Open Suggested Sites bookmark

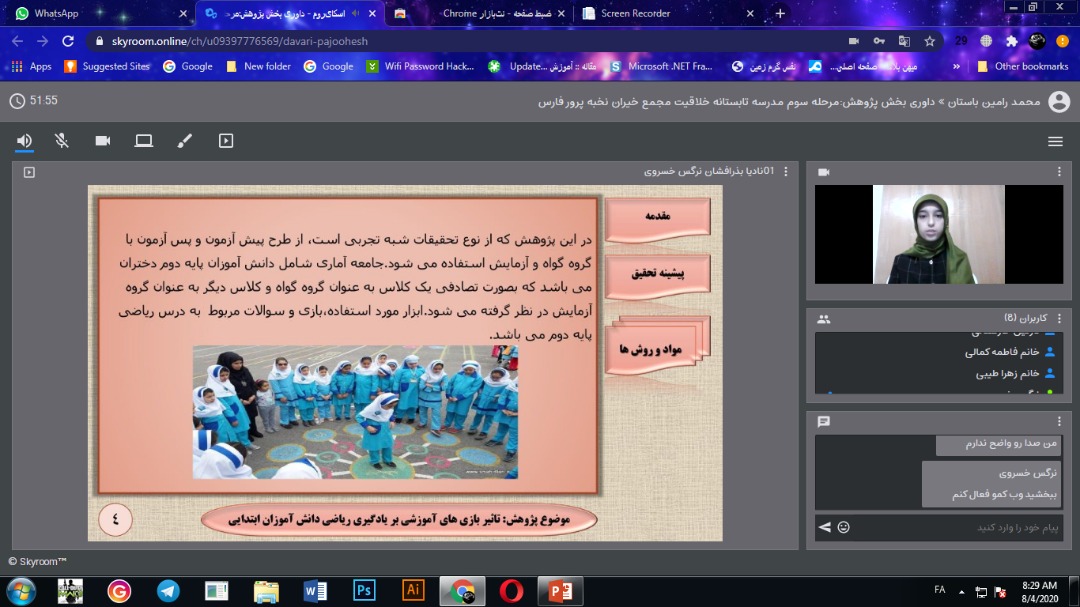107,66
